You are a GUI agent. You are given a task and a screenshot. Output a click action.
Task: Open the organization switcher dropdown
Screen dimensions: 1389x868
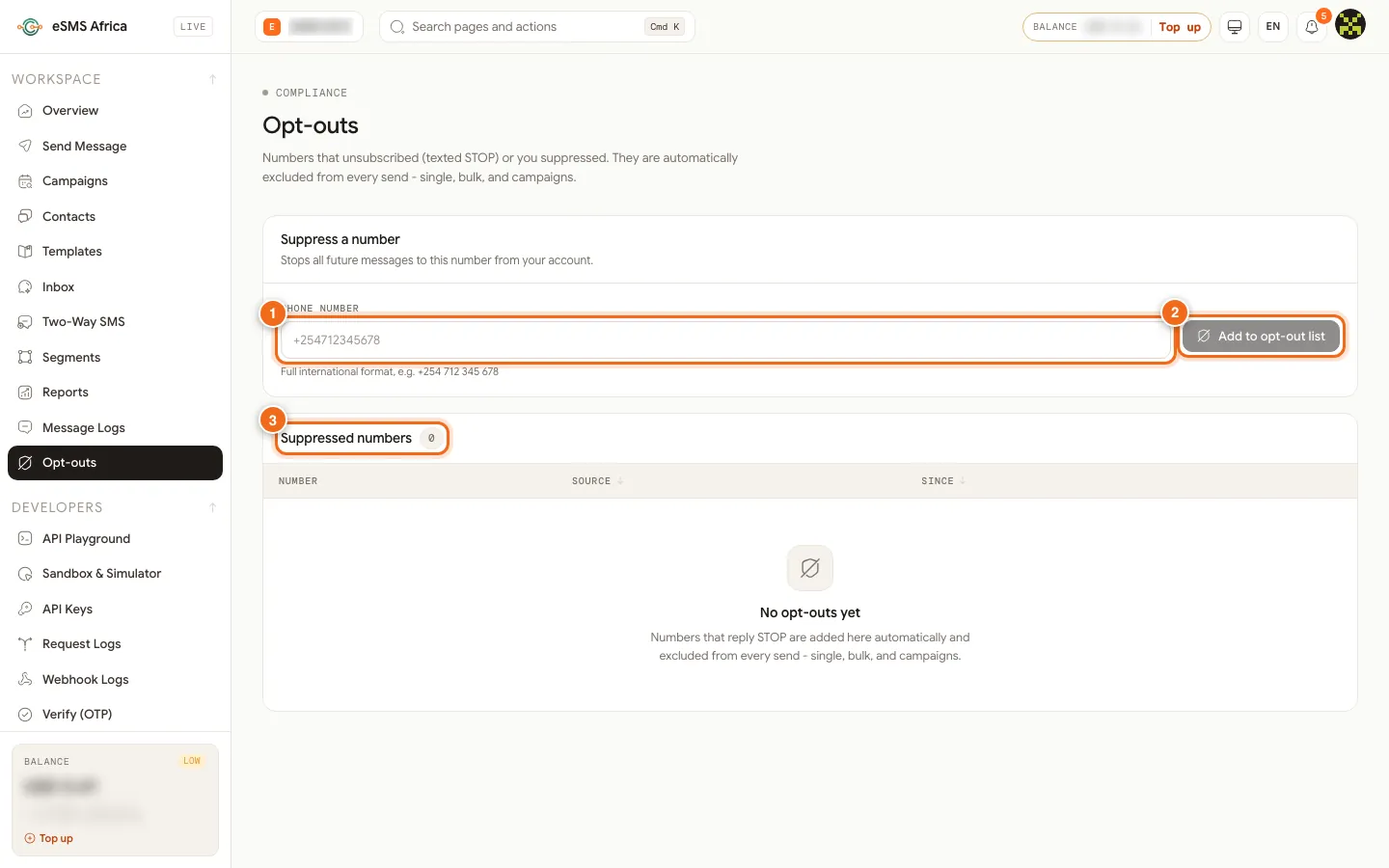(x=309, y=27)
